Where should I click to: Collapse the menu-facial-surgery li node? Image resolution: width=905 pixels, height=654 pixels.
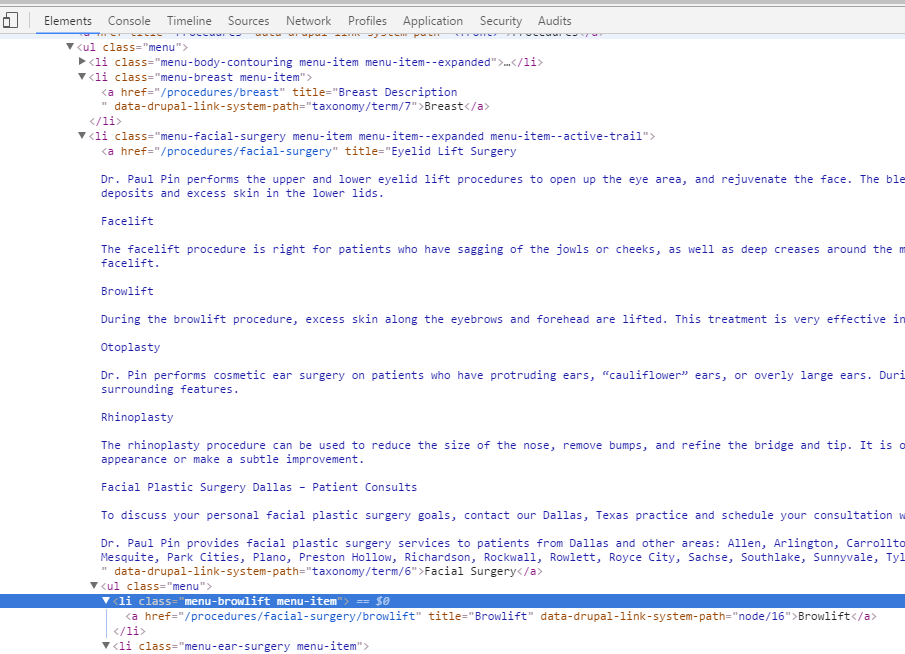click(x=83, y=137)
